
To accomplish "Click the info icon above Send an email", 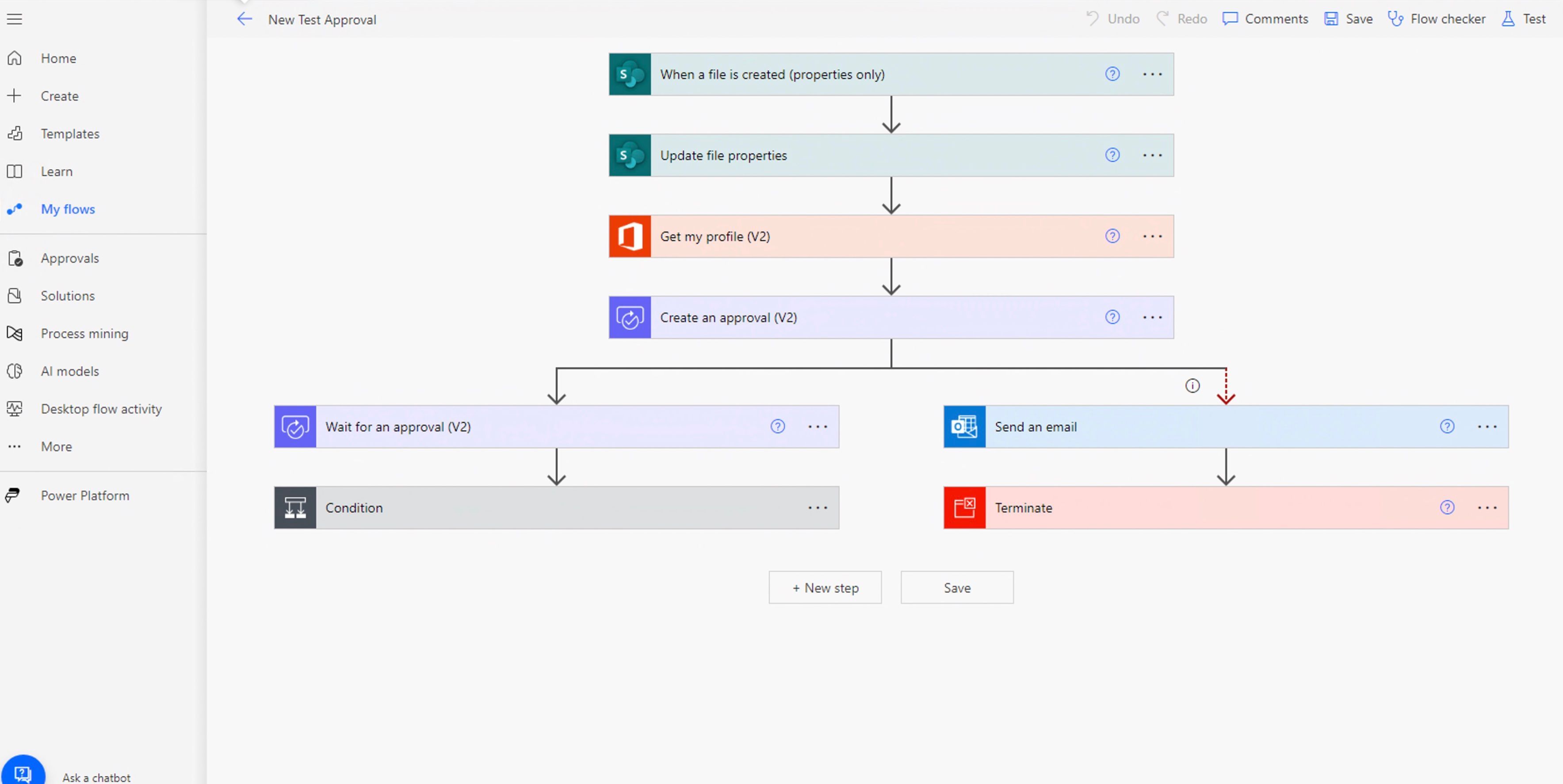I will pos(1192,386).
